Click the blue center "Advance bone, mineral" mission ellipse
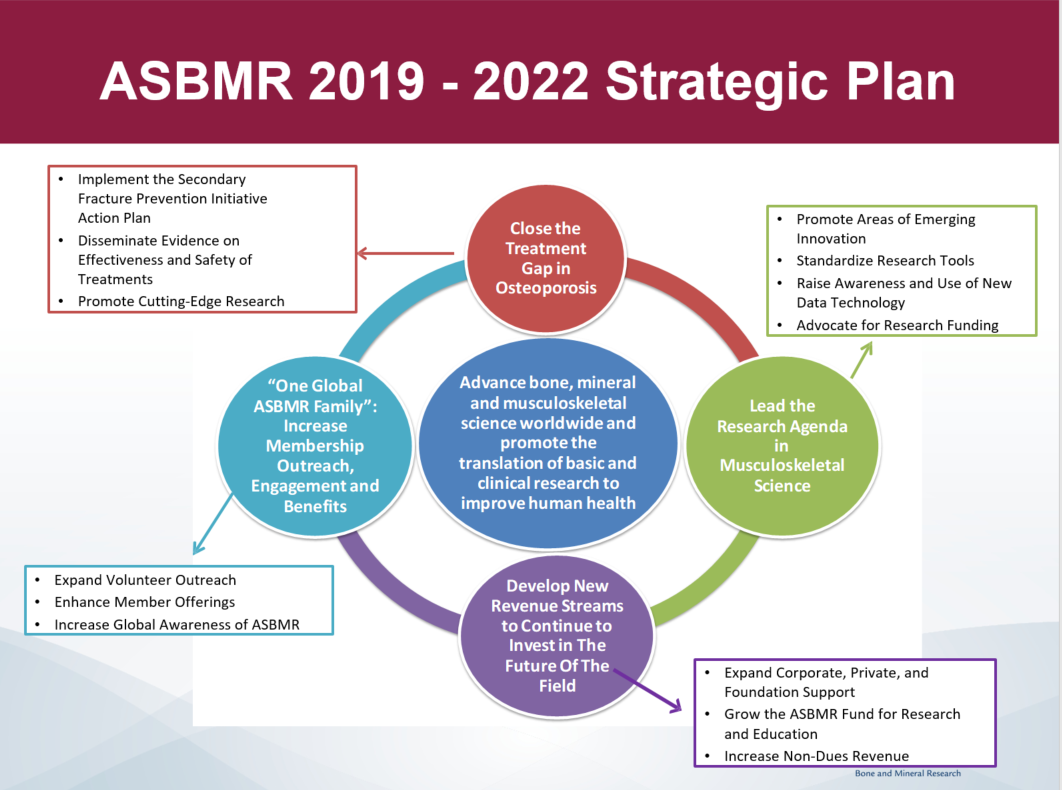Screen dimensions: 1062x790 coord(548,442)
